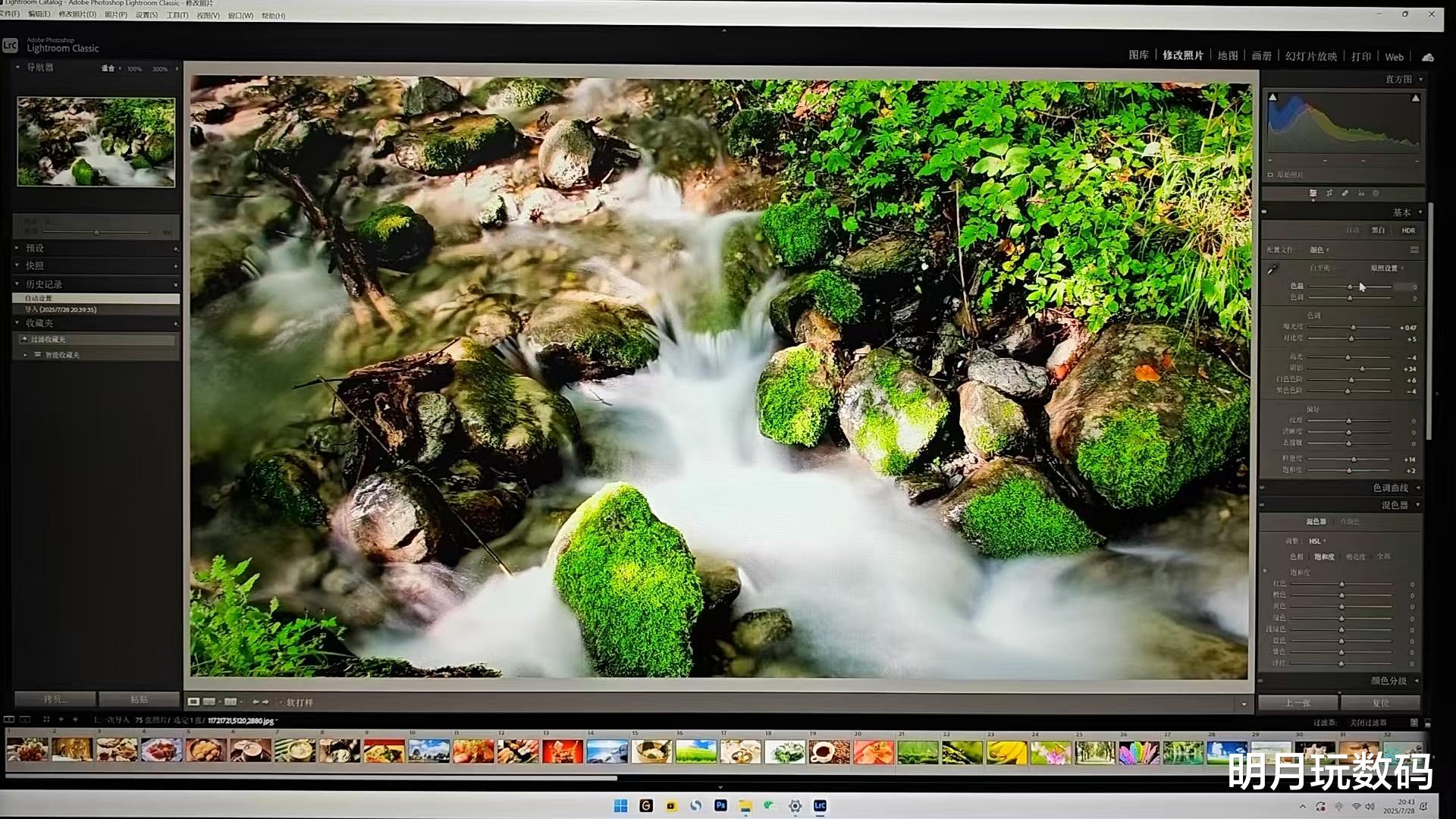Click the cloud sync status icon
The image size is (1456, 819).
1428,57
